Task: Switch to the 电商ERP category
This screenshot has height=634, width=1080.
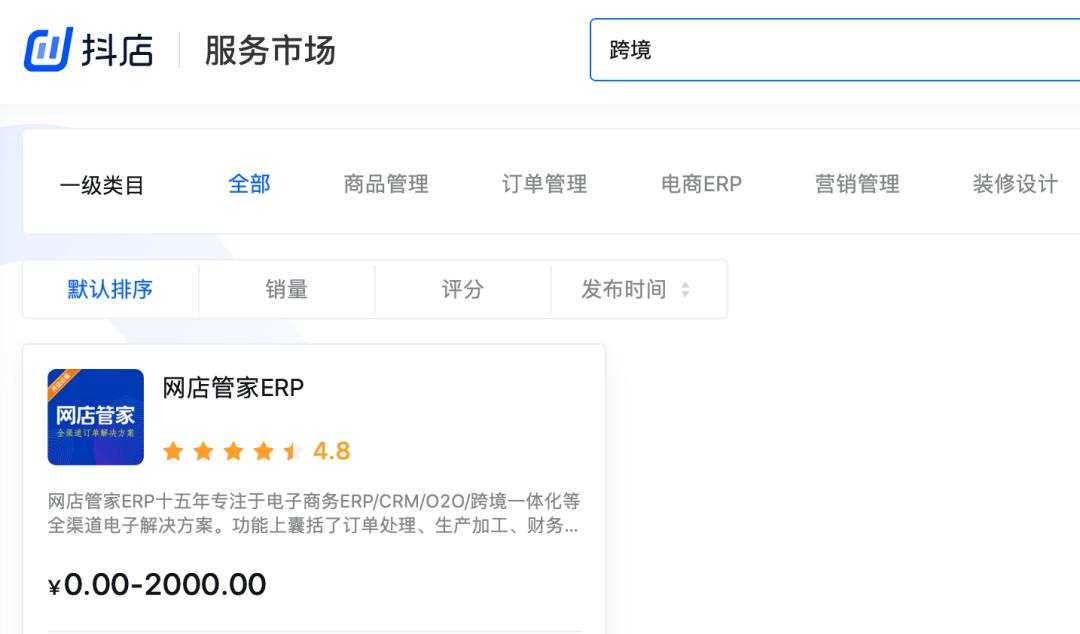Action: click(x=700, y=184)
